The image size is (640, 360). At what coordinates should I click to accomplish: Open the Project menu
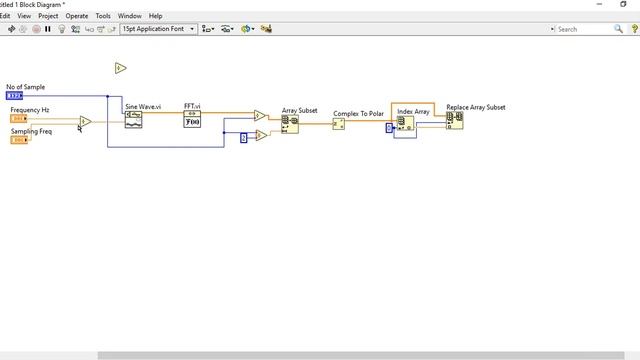point(48,16)
